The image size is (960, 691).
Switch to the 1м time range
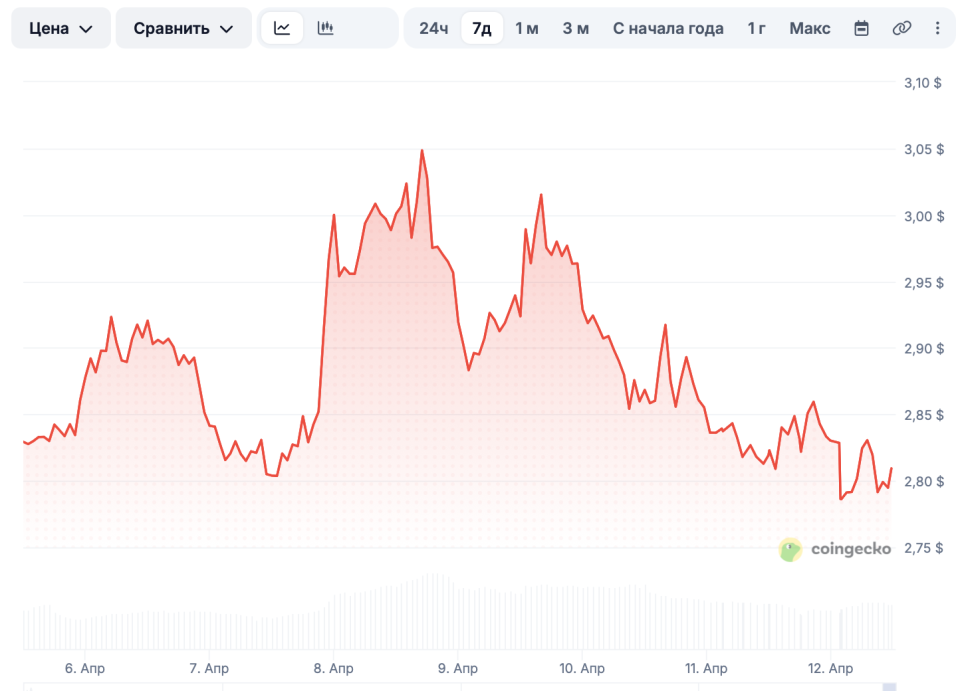tap(526, 28)
